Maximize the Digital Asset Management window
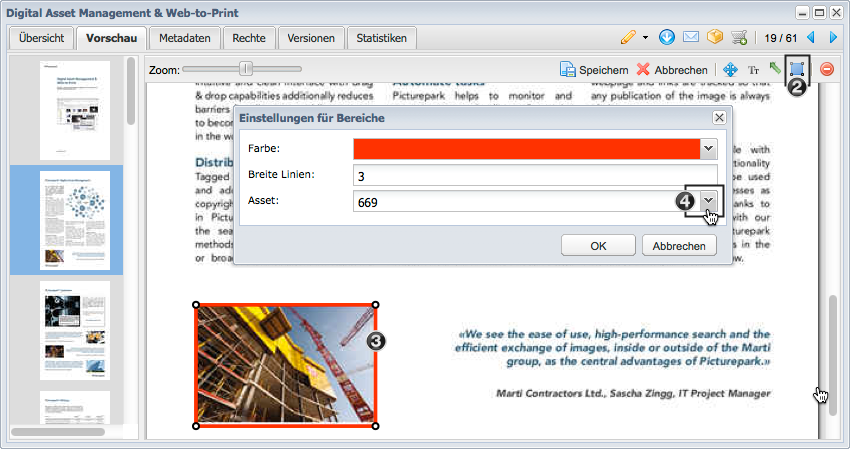850x449 pixels. pyautogui.click(x=820, y=12)
